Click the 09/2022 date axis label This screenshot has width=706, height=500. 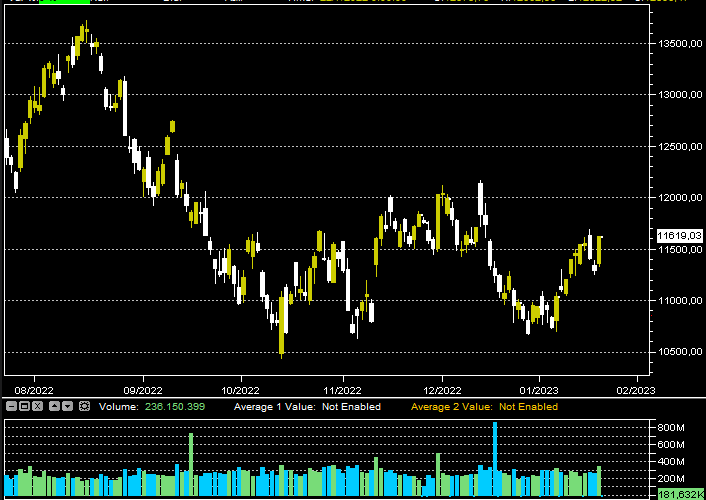click(143, 390)
